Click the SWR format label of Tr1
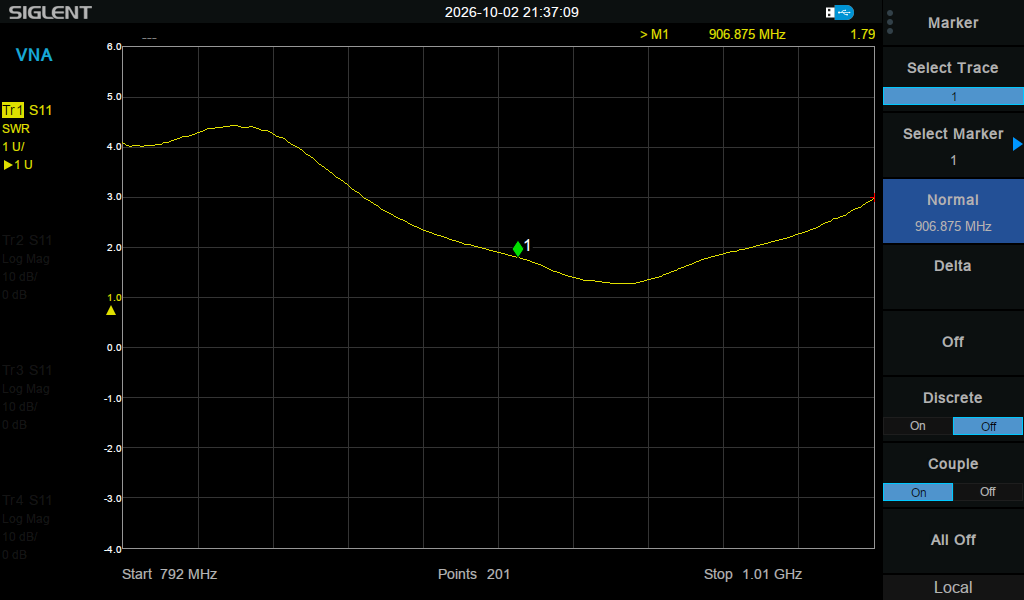This screenshot has width=1024, height=600. tap(16, 129)
